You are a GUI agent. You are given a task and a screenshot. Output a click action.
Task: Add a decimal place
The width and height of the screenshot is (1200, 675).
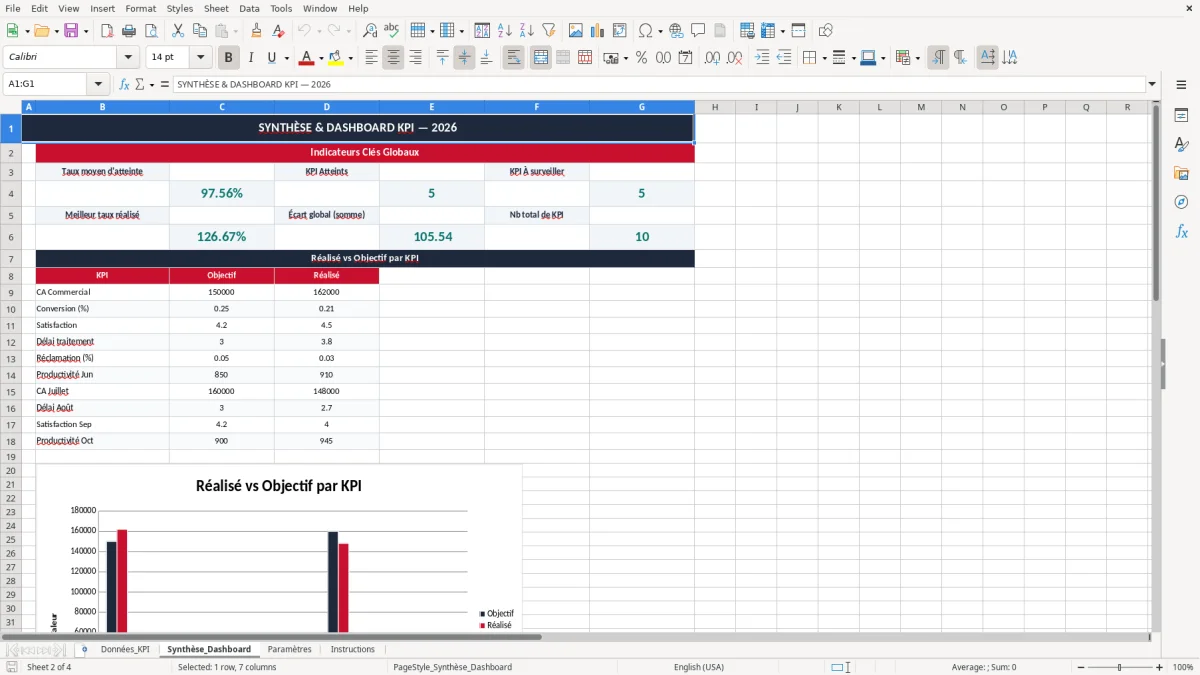(x=712, y=58)
